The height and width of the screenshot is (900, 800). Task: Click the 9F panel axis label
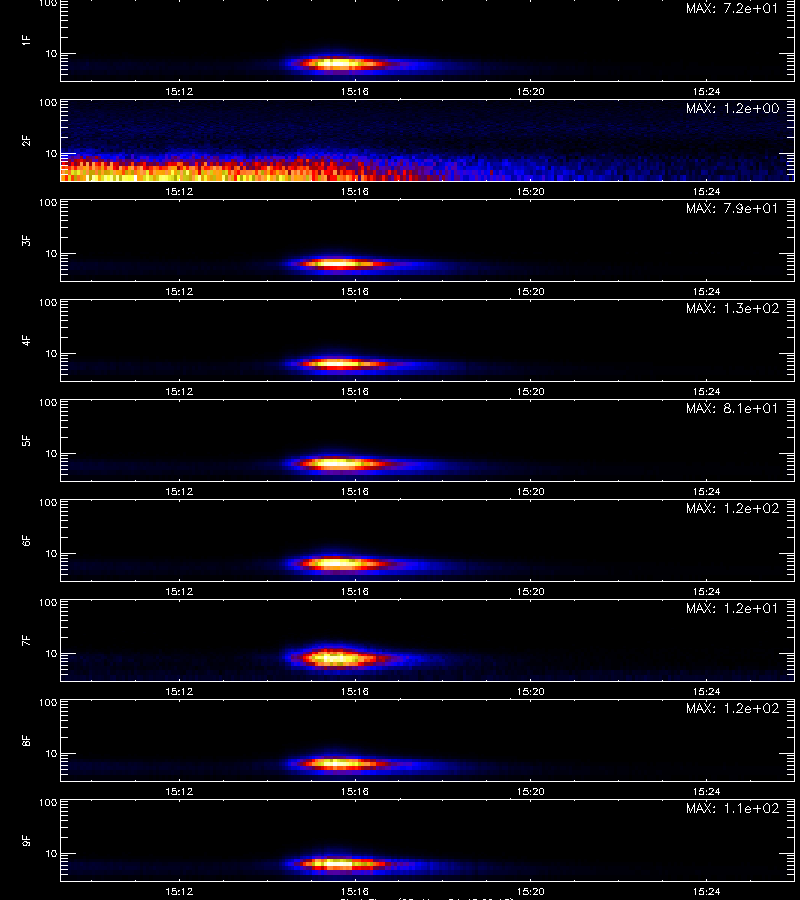26,841
